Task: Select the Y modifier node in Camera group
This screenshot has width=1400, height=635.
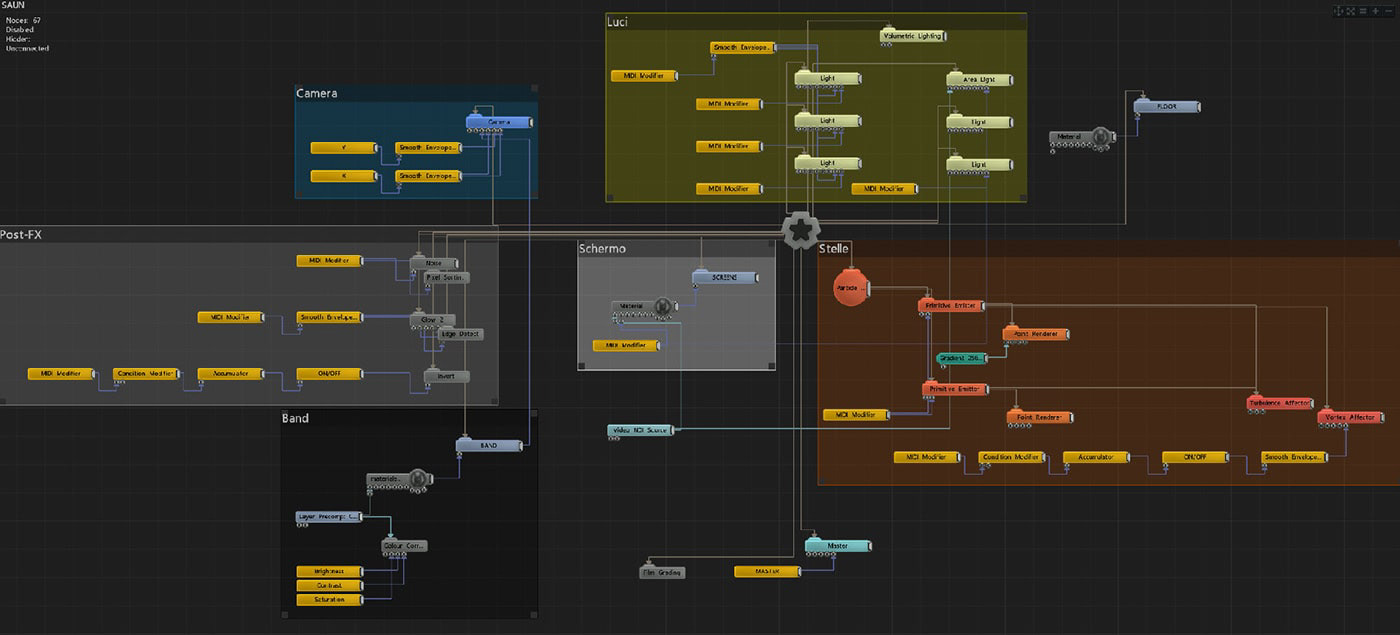Action: 344,148
